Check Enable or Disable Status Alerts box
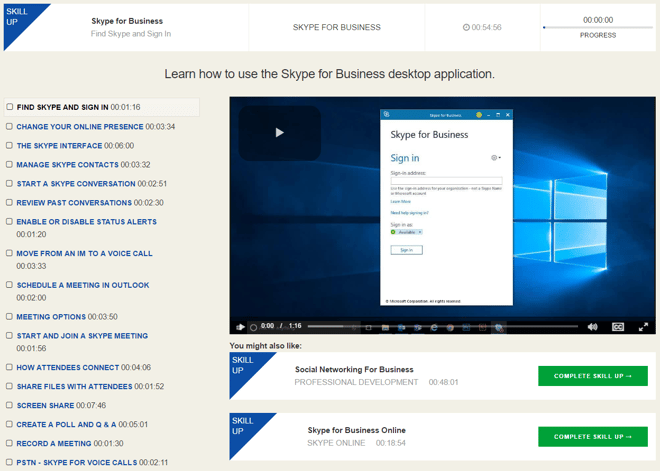The height and width of the screenshot is (471, 660). [x=9, y=221]
